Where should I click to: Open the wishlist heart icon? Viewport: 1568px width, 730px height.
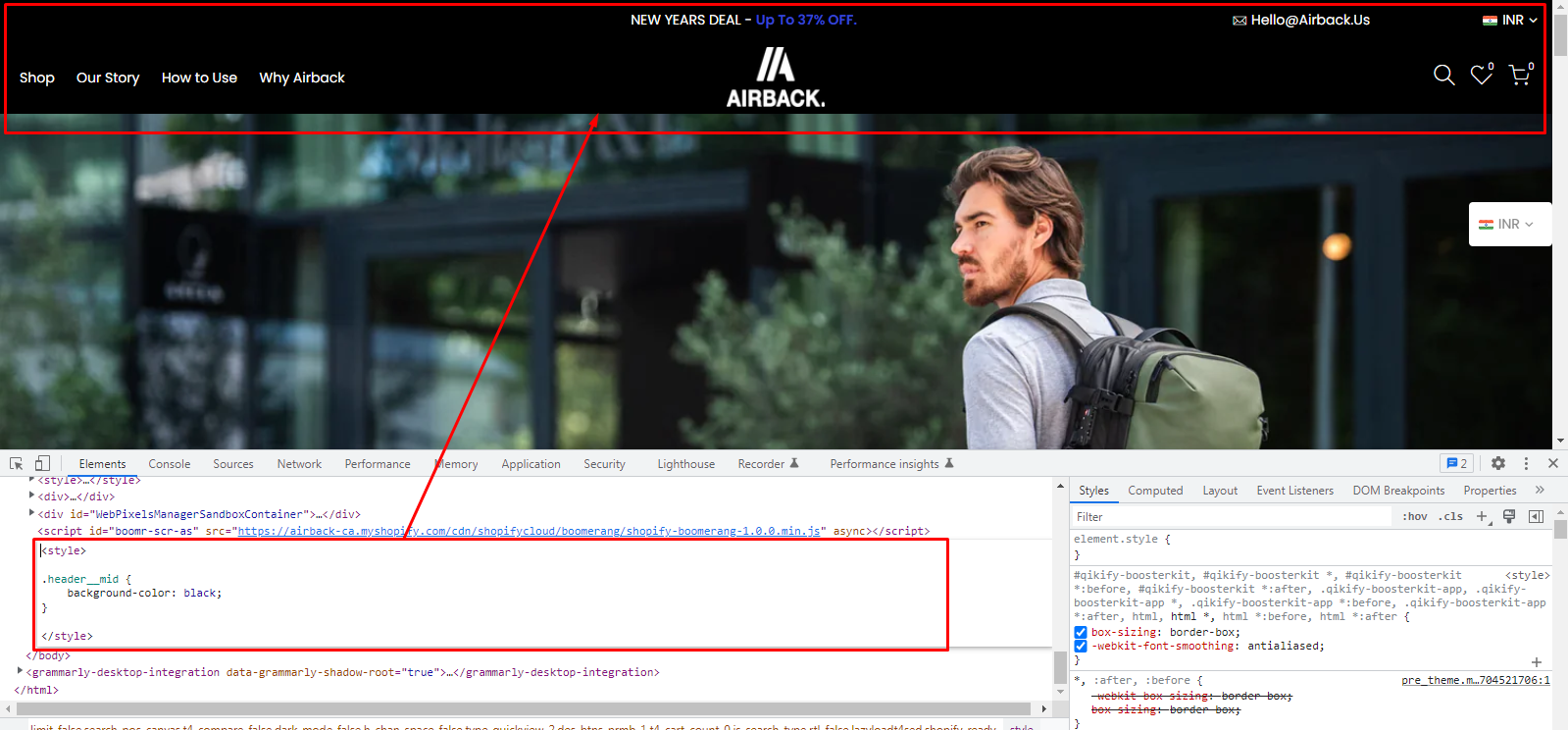click(1481, 76)
